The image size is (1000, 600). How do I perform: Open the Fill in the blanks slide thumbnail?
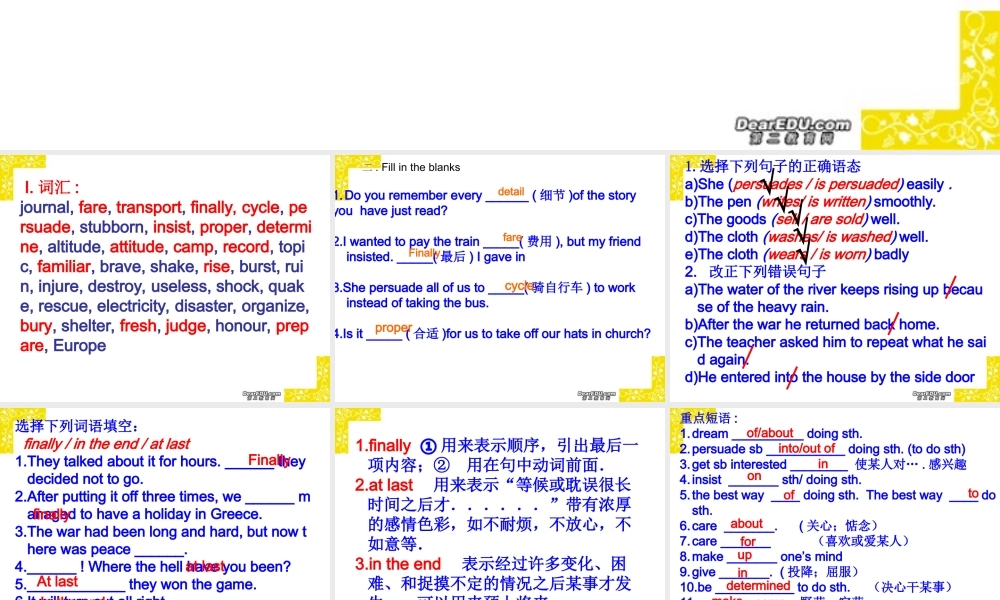[x=499, y=278]
